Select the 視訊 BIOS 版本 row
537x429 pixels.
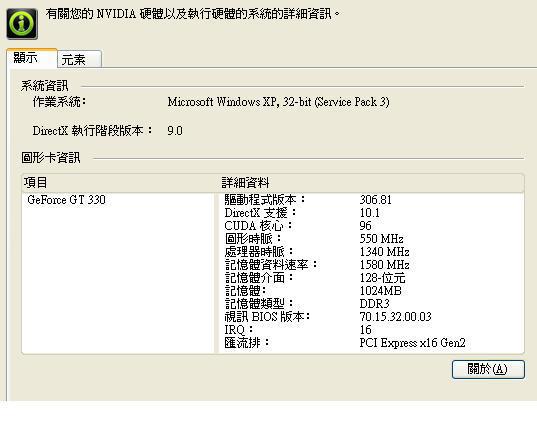tap(372, 317)
